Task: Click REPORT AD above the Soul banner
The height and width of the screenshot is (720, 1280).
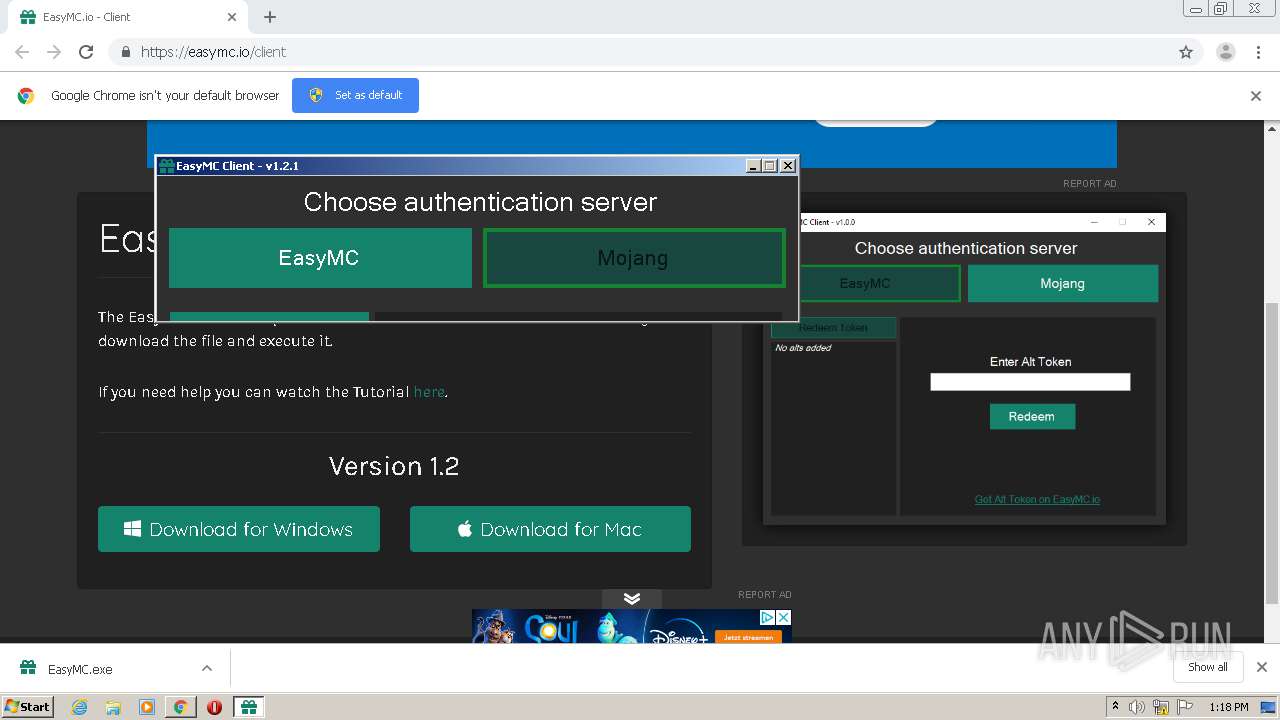Action: 765,595
